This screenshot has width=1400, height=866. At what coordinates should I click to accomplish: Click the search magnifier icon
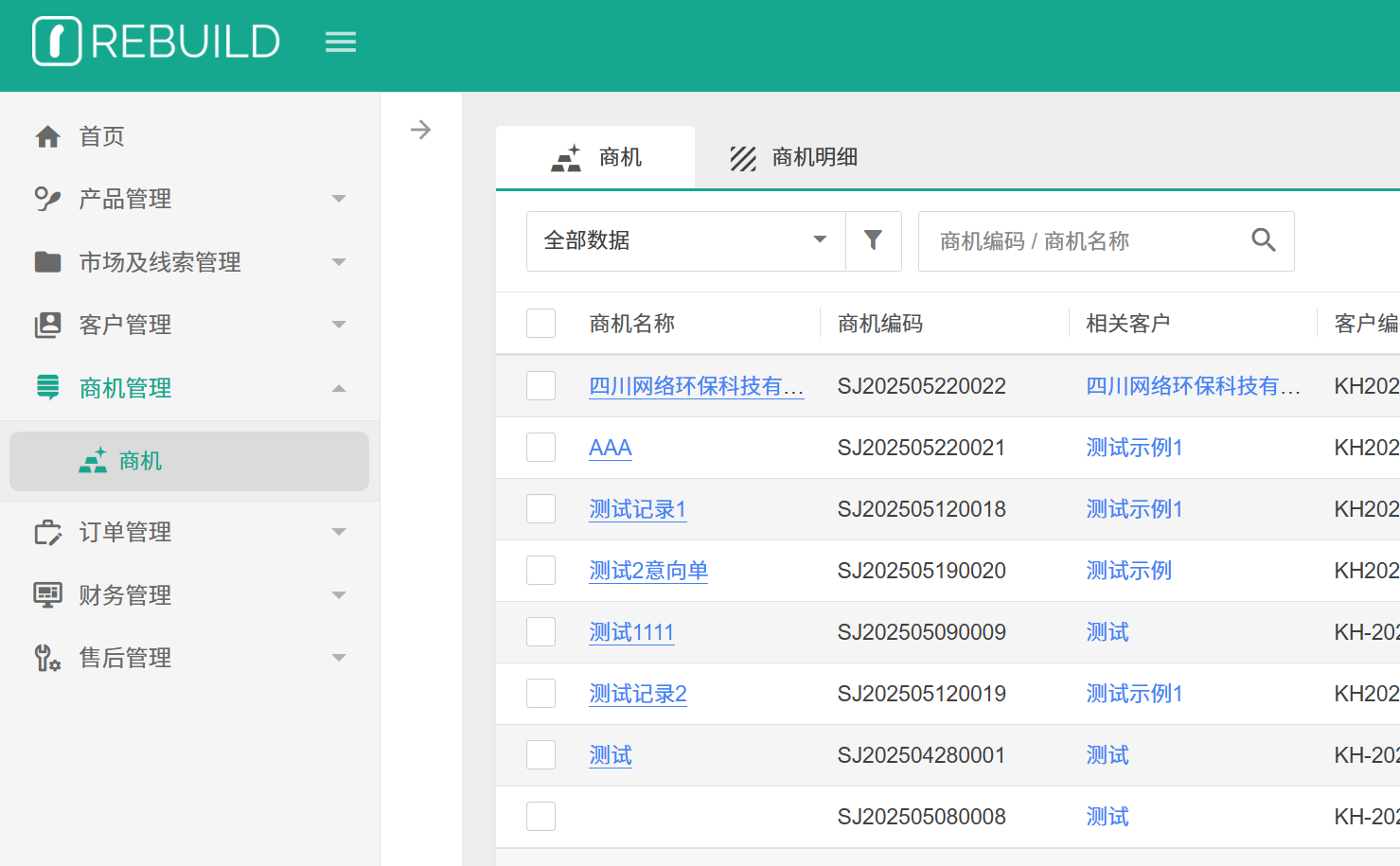pyautogui.click(x=1263, y=240)
